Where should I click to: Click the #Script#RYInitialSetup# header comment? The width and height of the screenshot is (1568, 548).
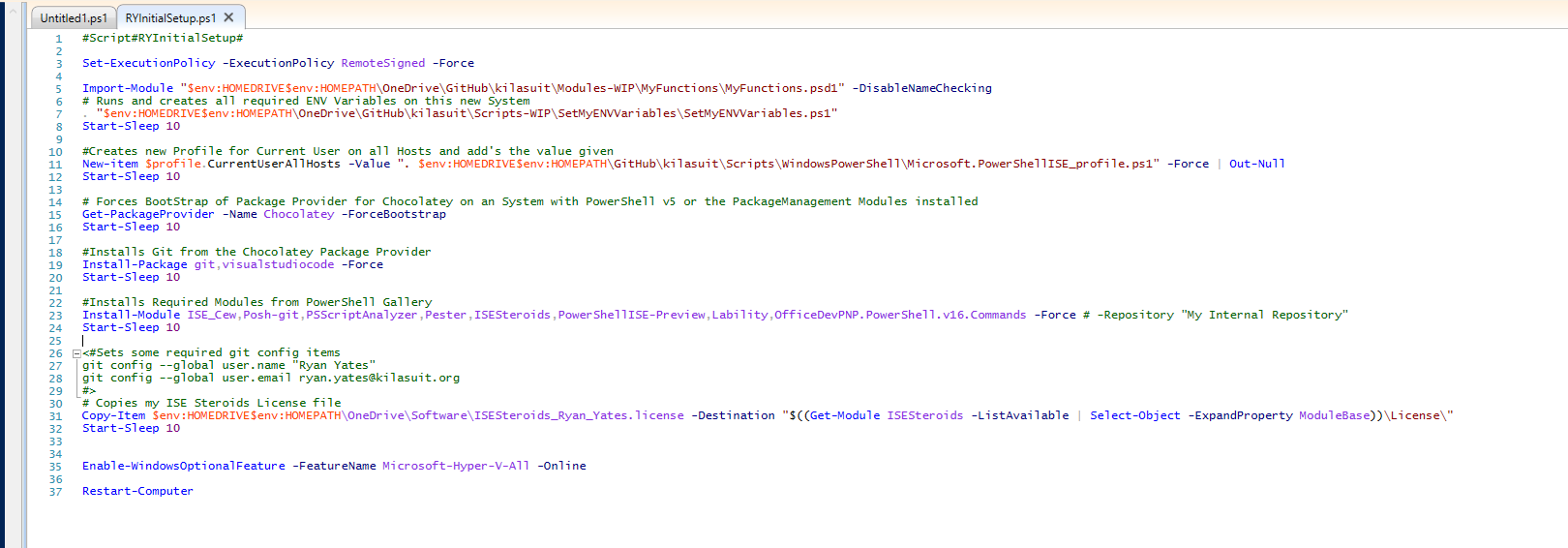click(x=163, y=38)
